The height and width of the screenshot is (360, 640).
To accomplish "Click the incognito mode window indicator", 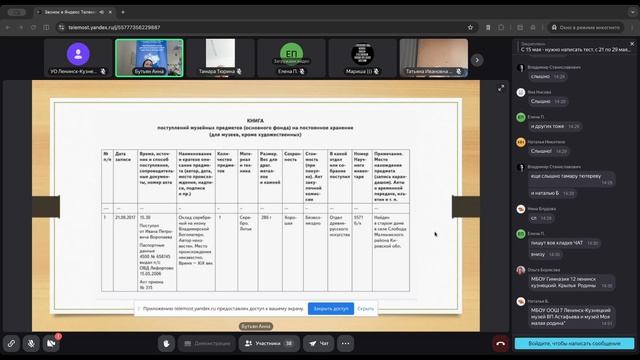I will coord(585,27).
